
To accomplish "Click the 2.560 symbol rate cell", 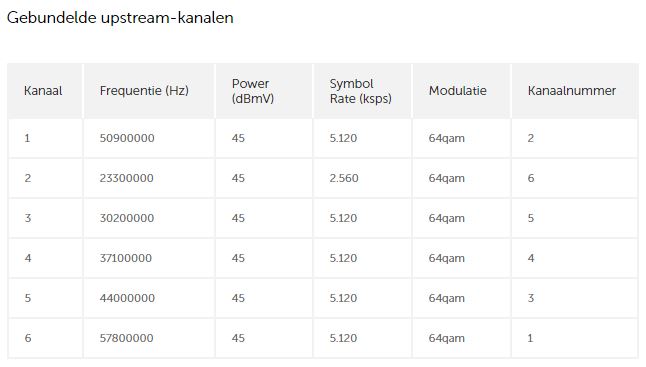I will 344,178.
